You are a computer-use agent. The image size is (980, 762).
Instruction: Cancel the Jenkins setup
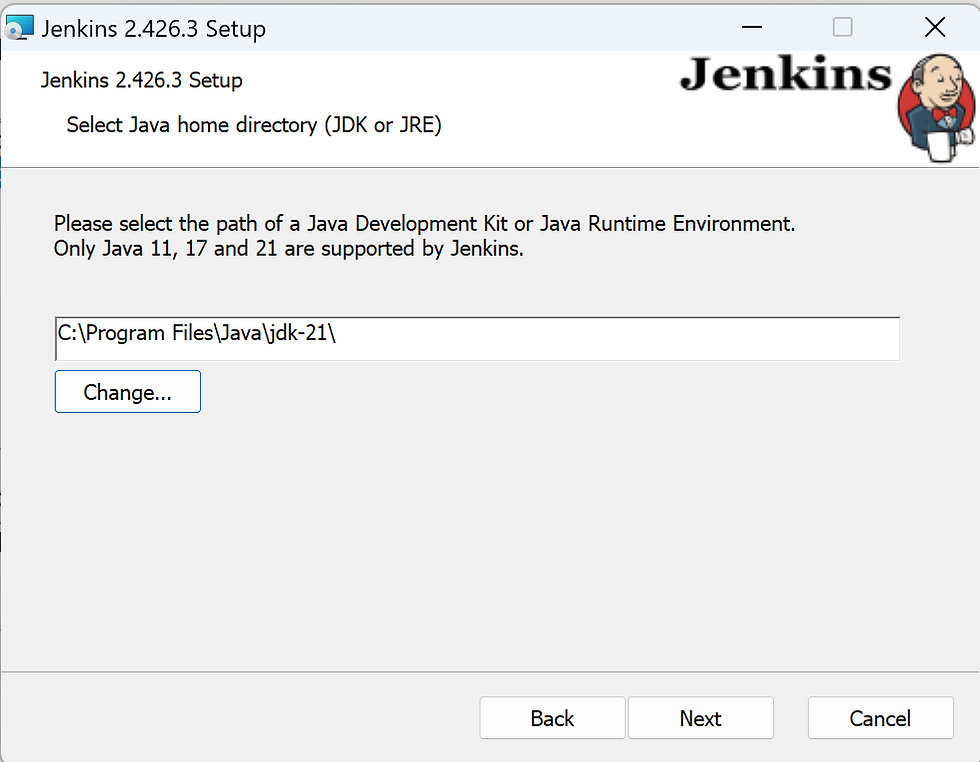[881, 718]
